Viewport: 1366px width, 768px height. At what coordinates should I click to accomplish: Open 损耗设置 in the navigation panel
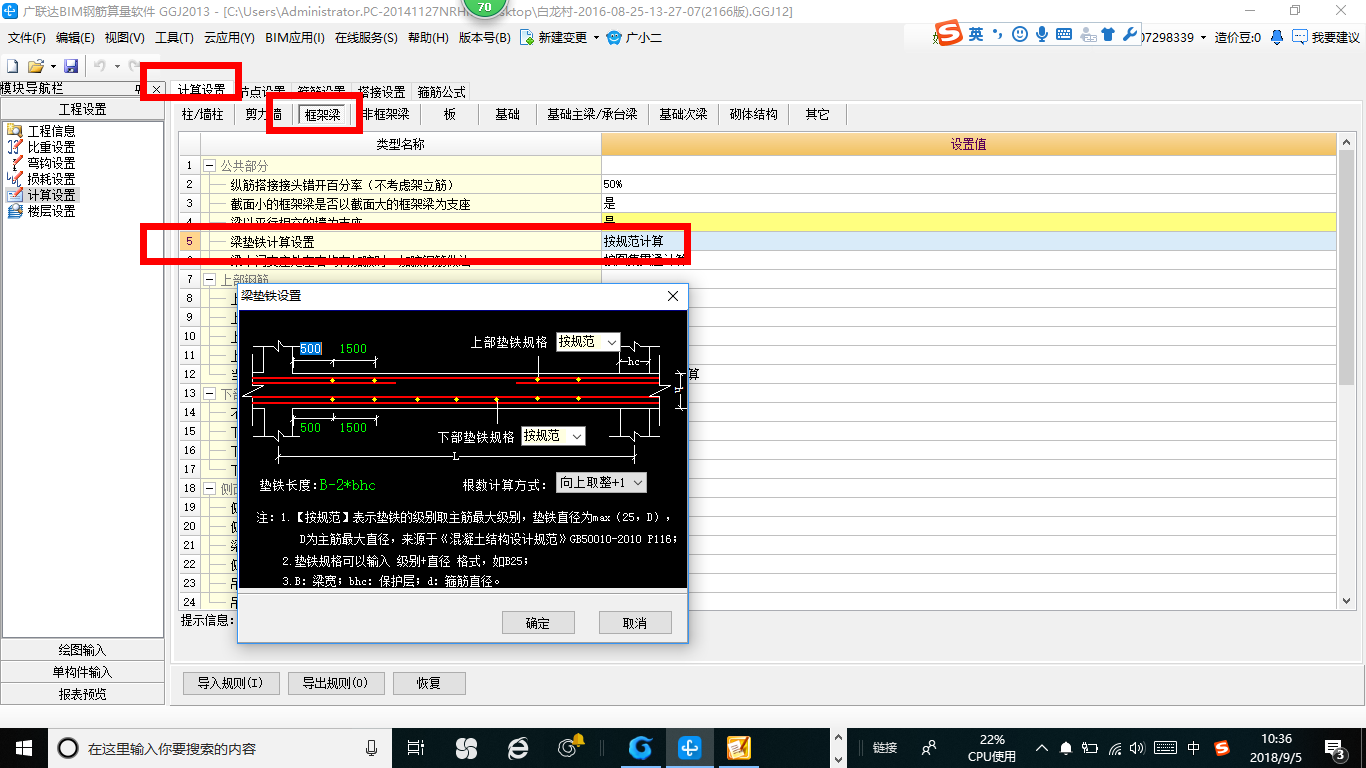pyautogui.click(x=41, y=179)
